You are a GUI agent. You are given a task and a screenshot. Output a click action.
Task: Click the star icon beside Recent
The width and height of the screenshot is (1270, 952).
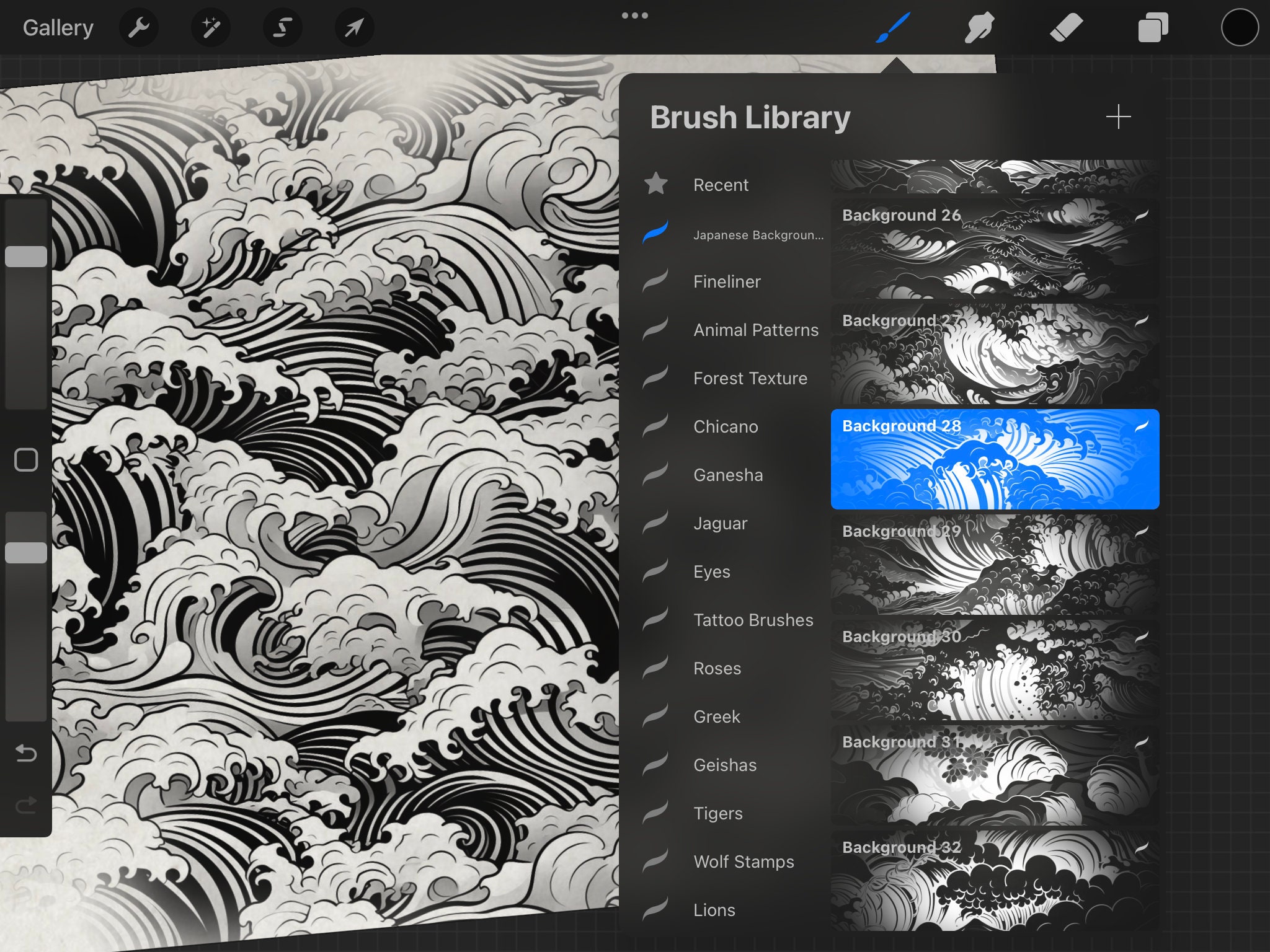[x=656, y=184]
